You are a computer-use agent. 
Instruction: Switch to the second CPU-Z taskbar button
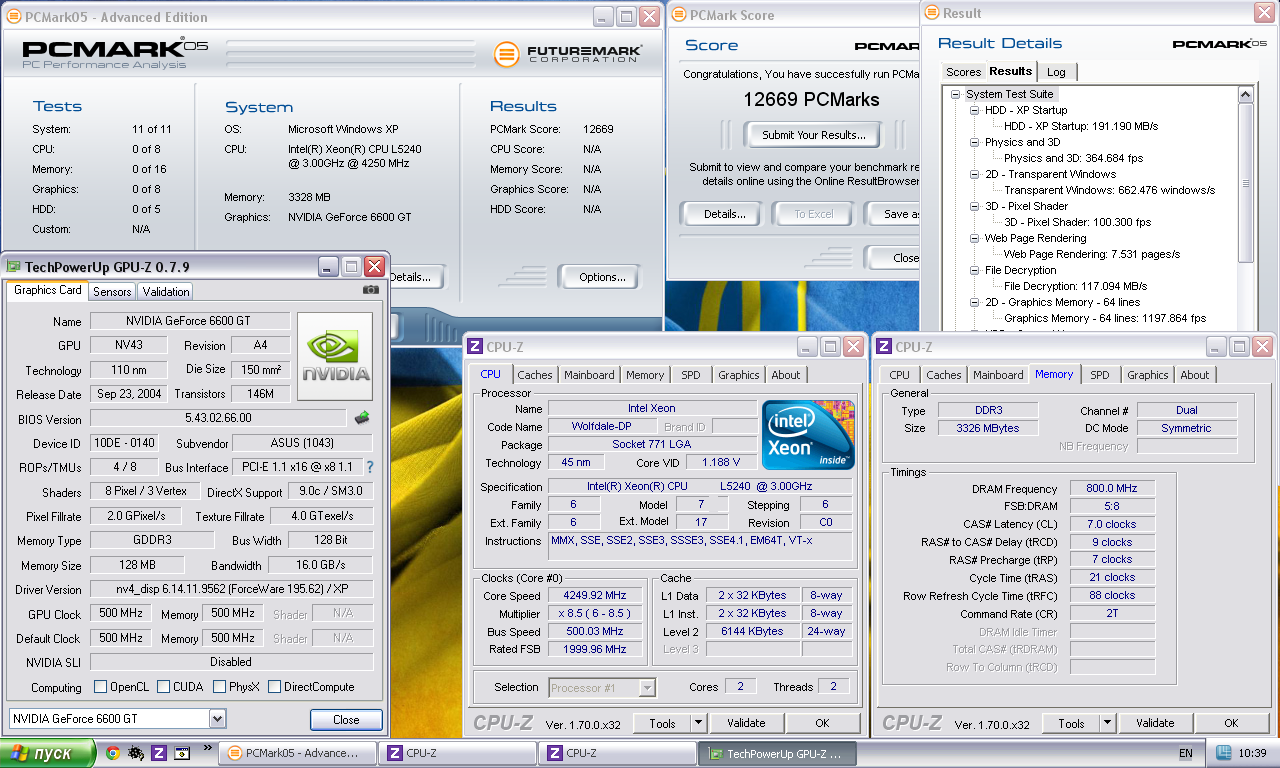tap(617, 753)
